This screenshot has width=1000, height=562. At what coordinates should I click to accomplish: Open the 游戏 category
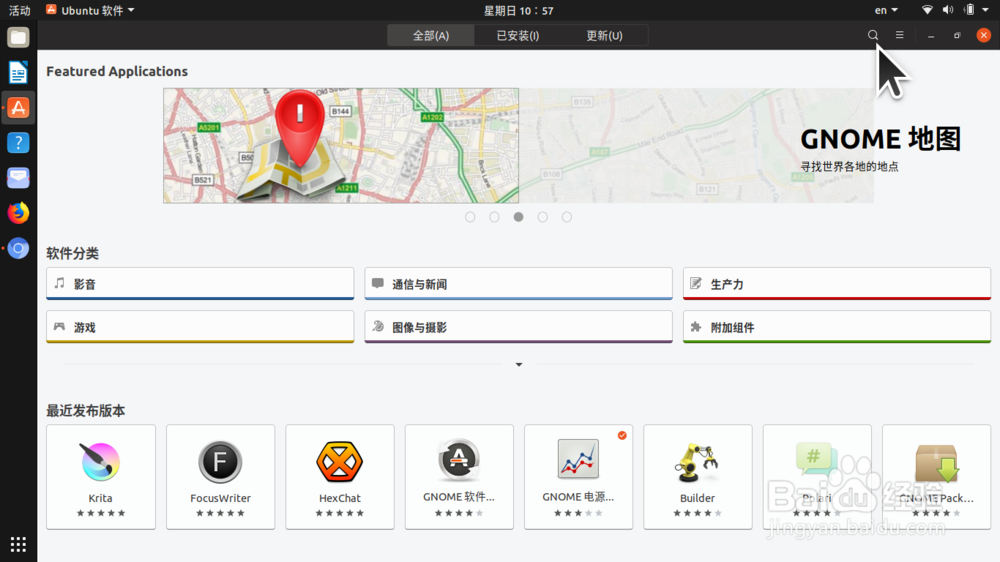coord(200,327)
